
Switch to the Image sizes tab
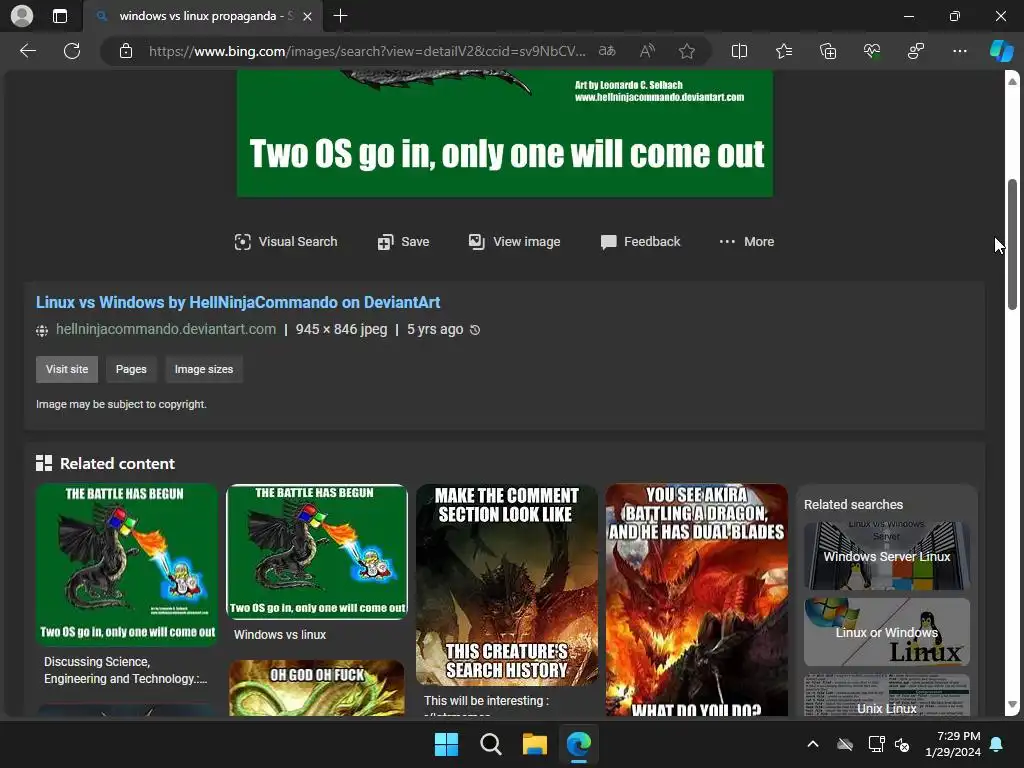coord(204,369)
